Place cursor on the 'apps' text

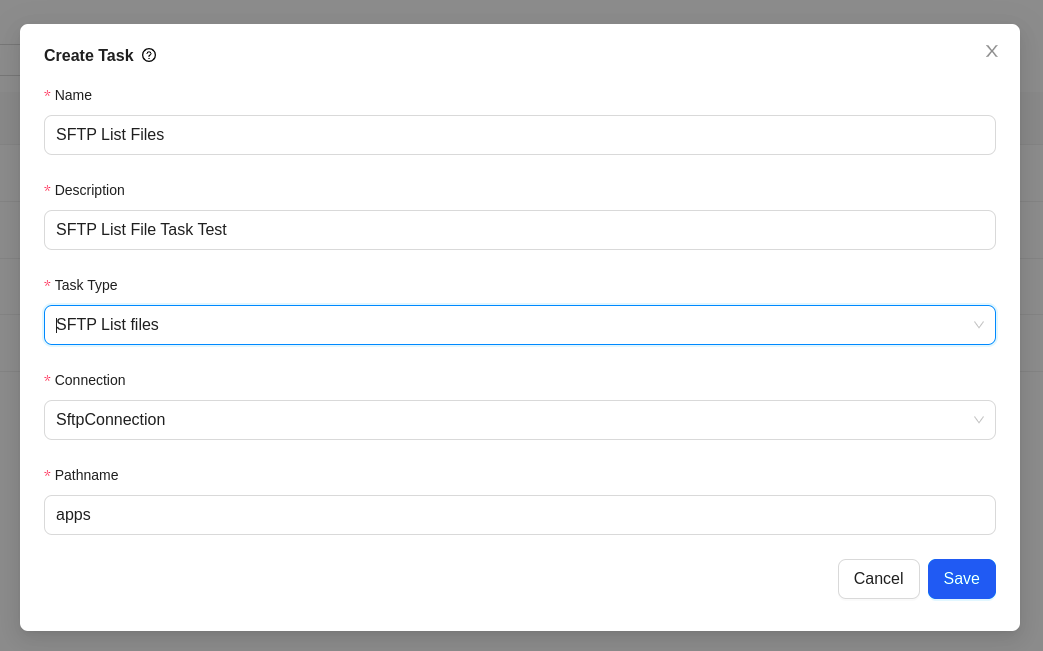pyautogui.click(x=73, y=515)
